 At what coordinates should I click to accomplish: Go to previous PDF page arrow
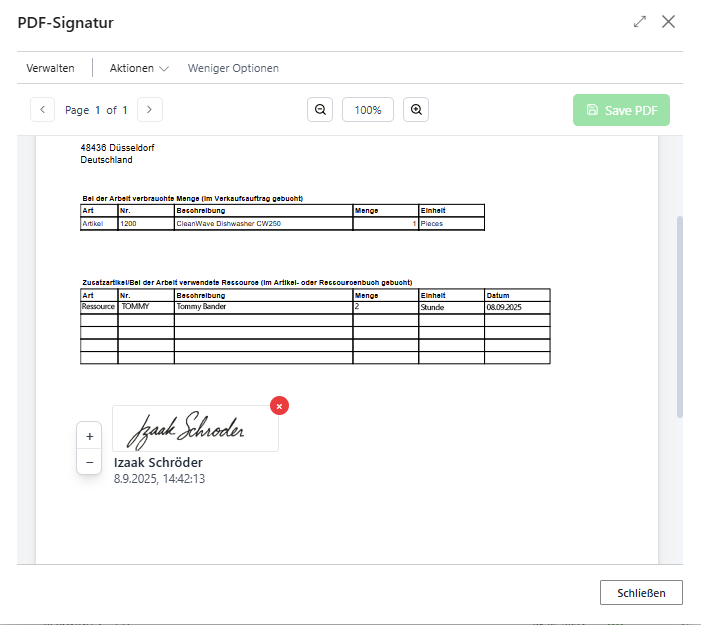(x=42, y=110)
